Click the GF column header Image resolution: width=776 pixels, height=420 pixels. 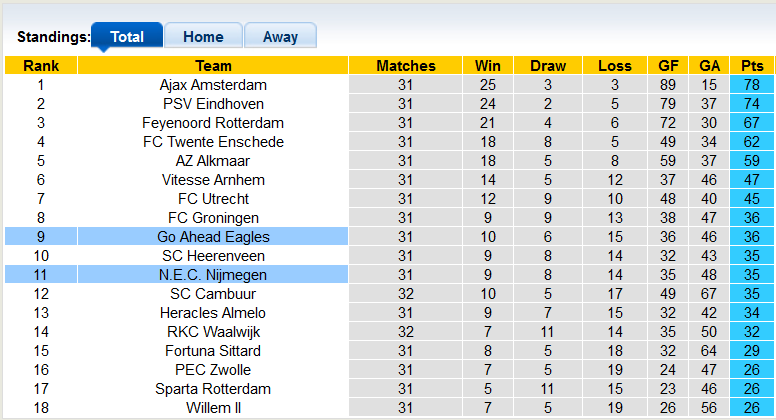coord(668,66)
